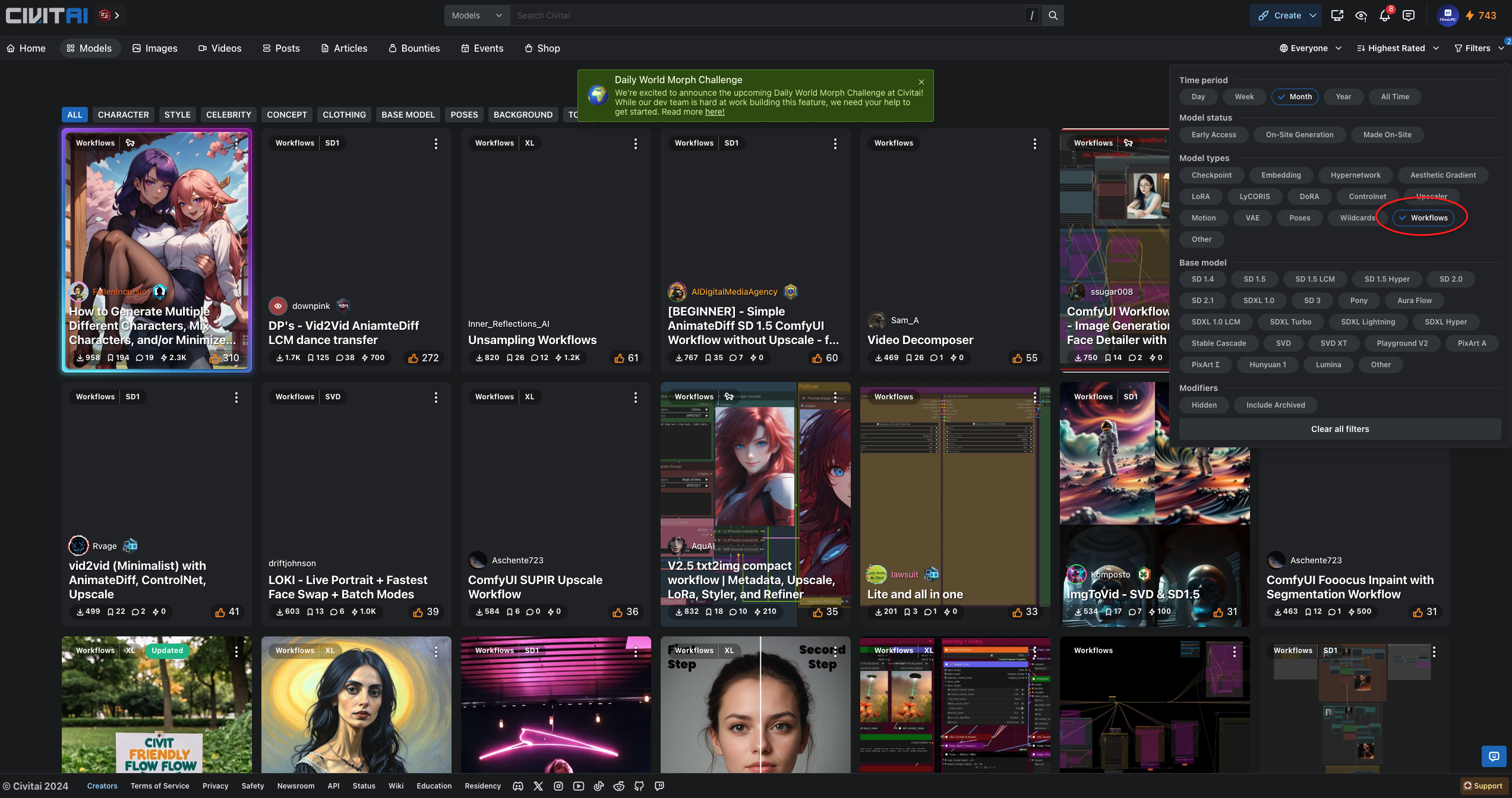The width and height of the screenshot is (1512, 798).
Task: Select the Week time period
Action: (1243, 97)
